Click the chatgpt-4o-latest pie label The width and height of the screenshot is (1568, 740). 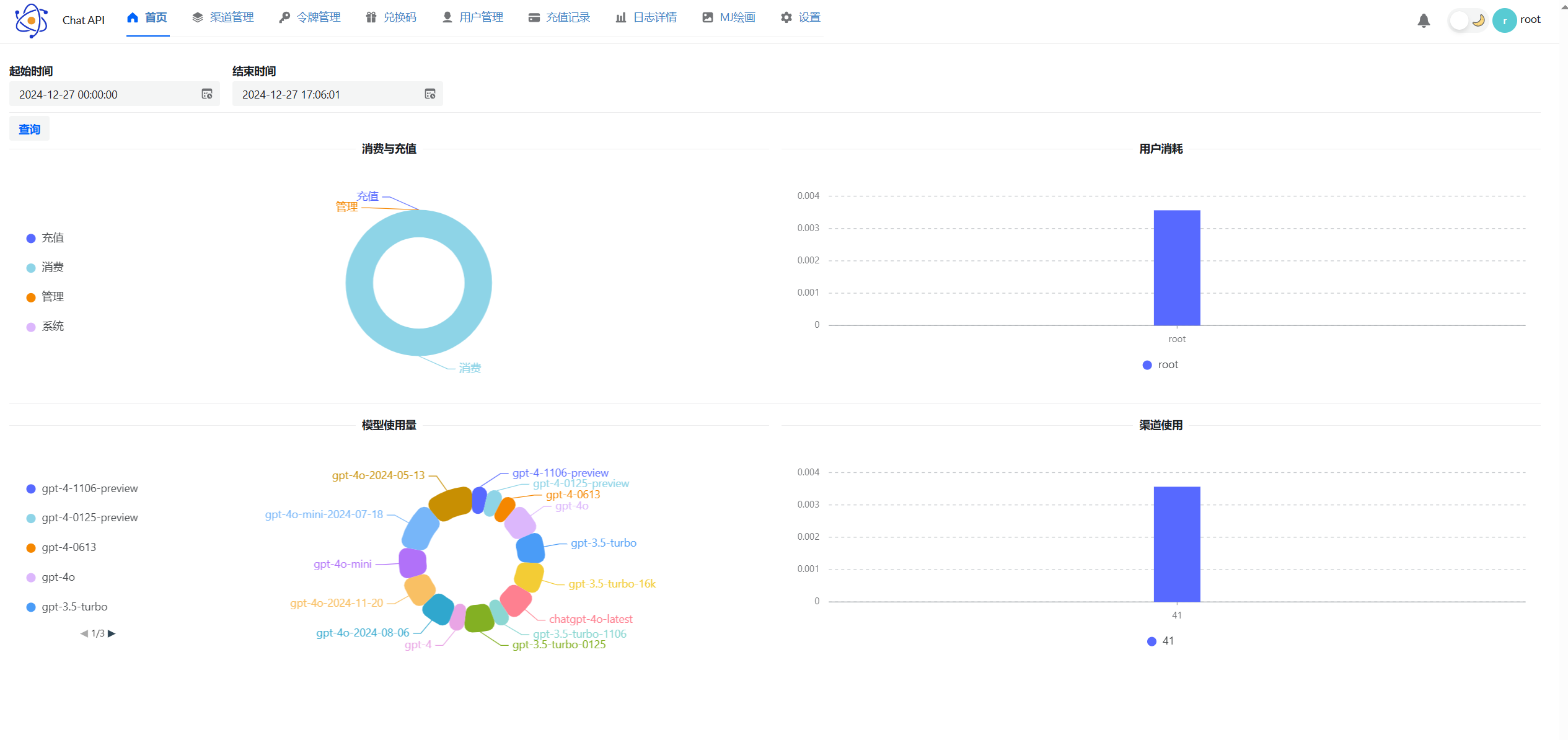(591, 619)
